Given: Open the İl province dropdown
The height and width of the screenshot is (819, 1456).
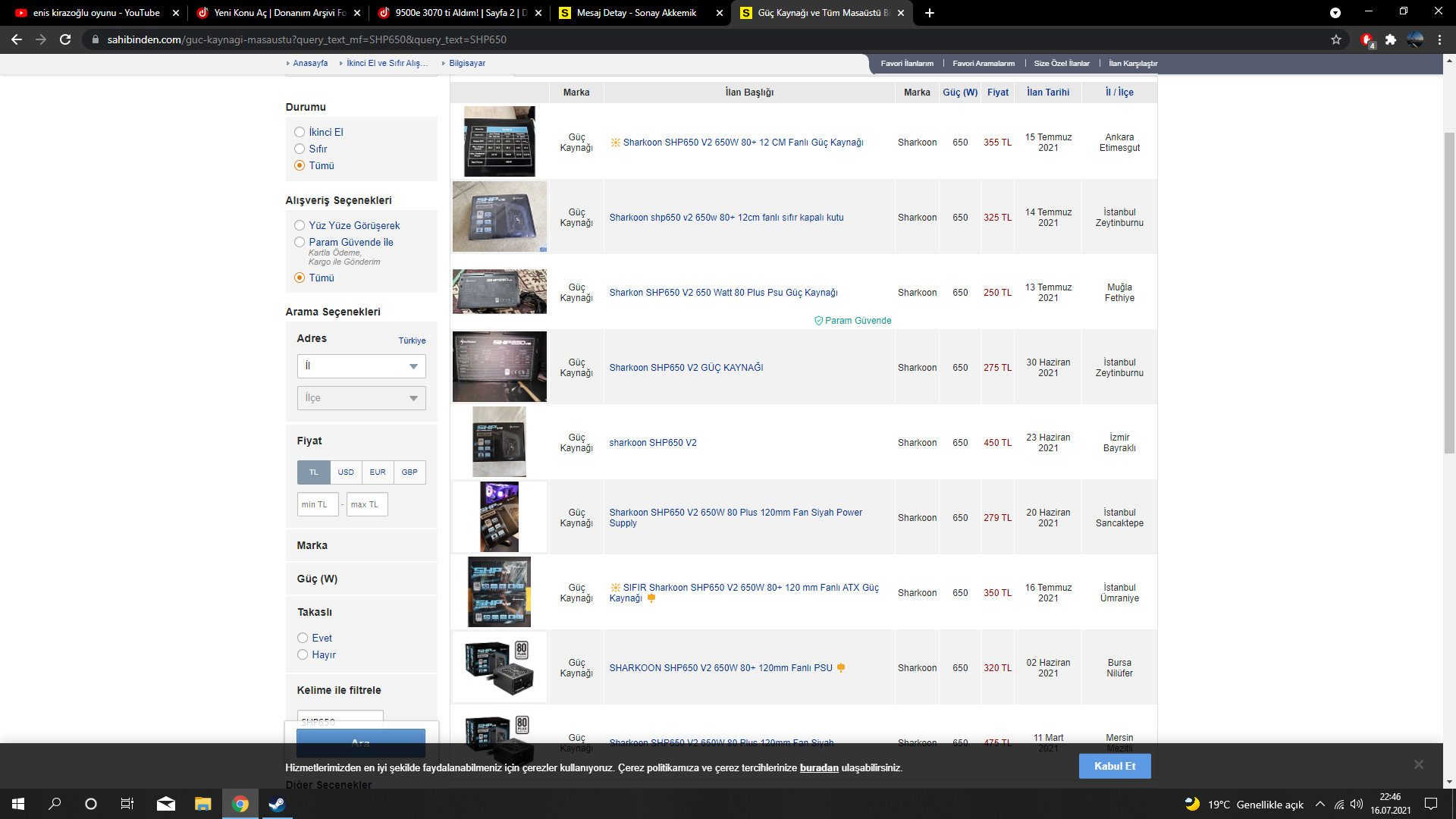Looking at the screenshot, I should pos(362,366).
